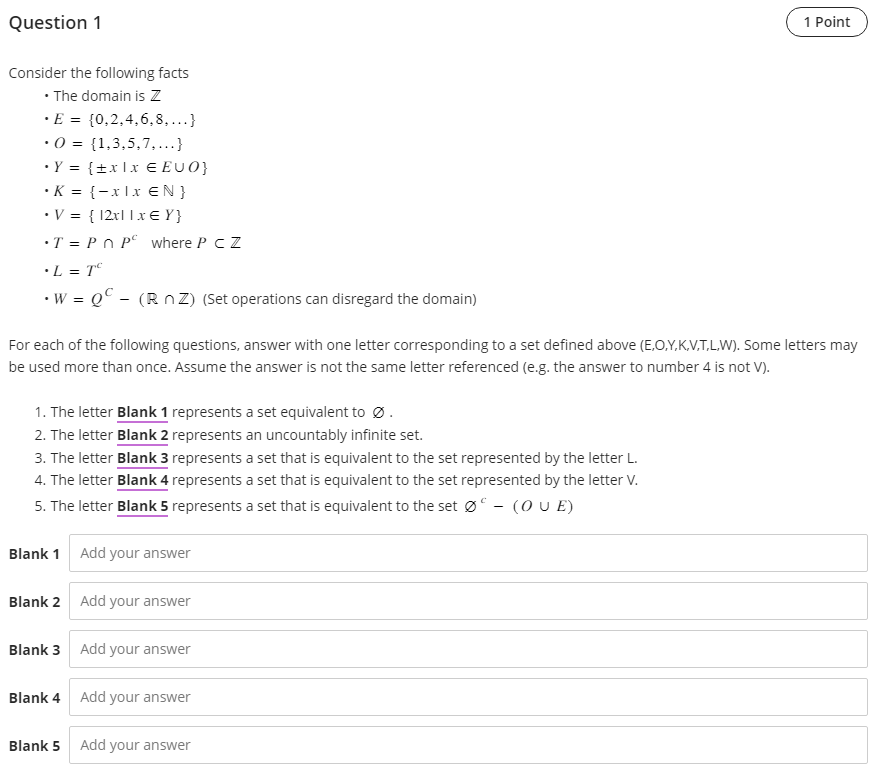Click the 1 Point badge
The height and width of the screenshot is (773, 878).
[826, 21]
